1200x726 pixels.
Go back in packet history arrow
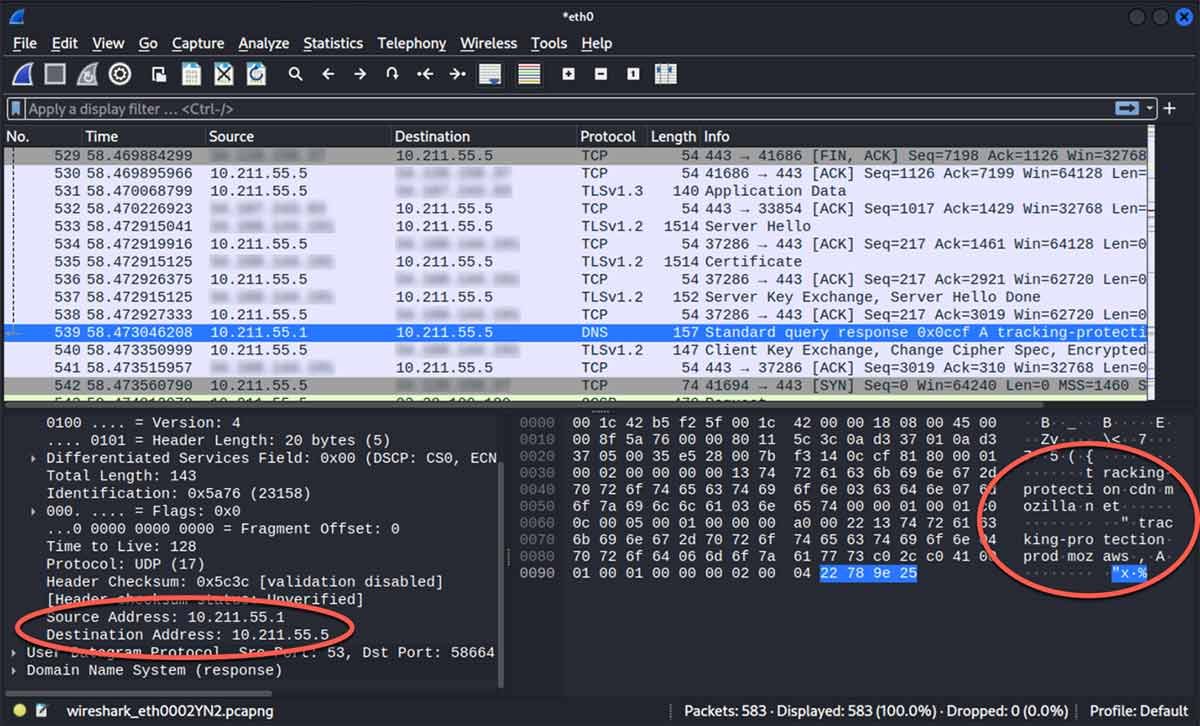click(328, 75)
